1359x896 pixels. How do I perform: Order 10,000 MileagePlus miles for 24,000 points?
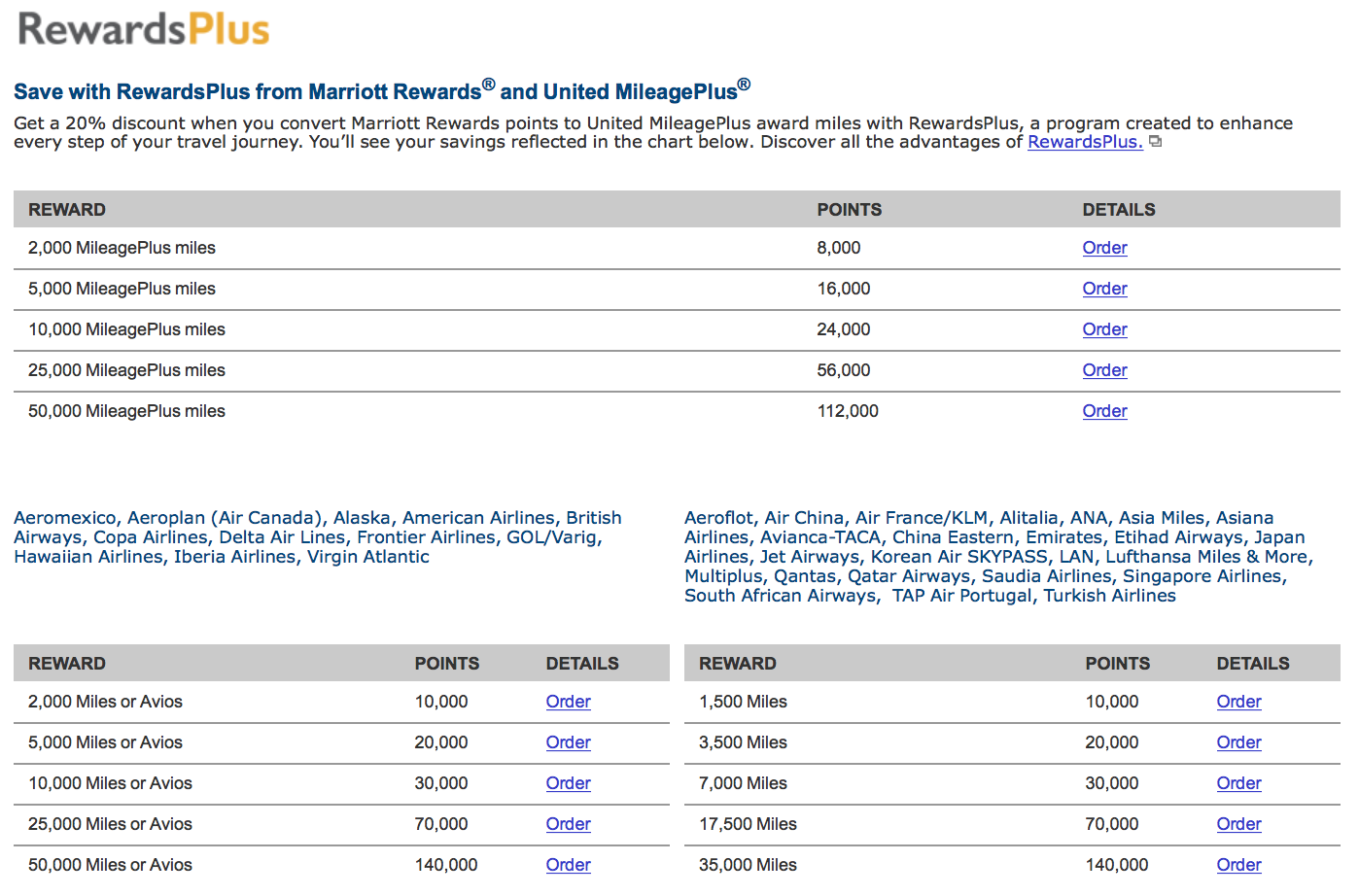[1104, 329]
